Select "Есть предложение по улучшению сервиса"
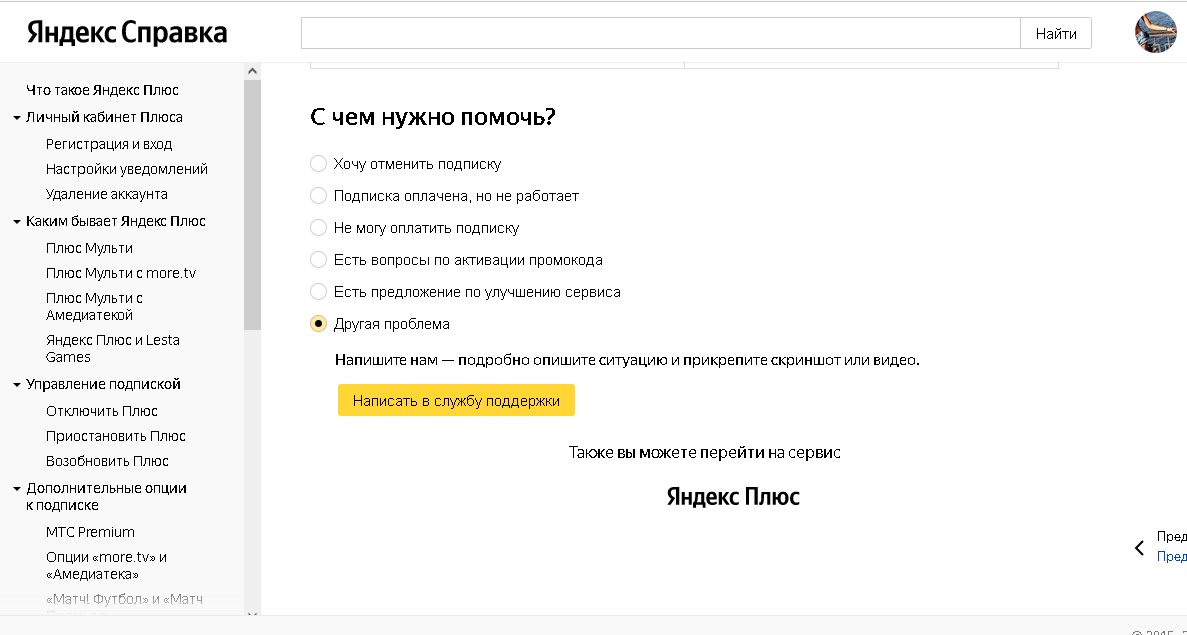The height and width of the screenshot is (635, 1187). pos(318,291)
